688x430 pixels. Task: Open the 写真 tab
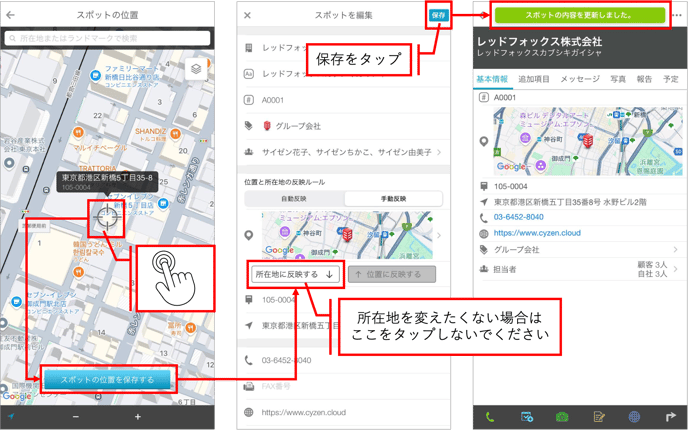[x=618, y=79]
